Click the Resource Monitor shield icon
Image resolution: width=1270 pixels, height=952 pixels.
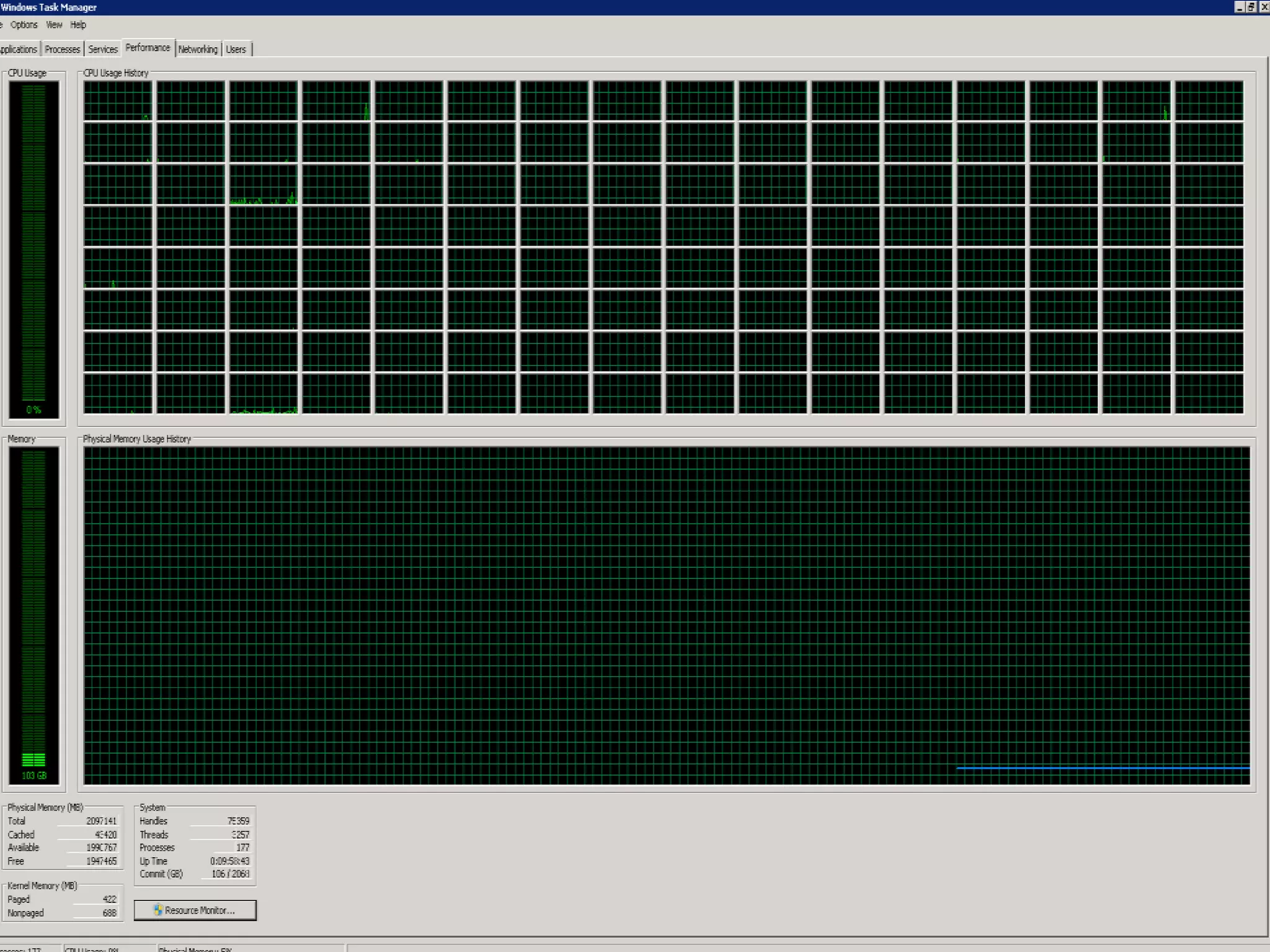click(x=158, y=909)
